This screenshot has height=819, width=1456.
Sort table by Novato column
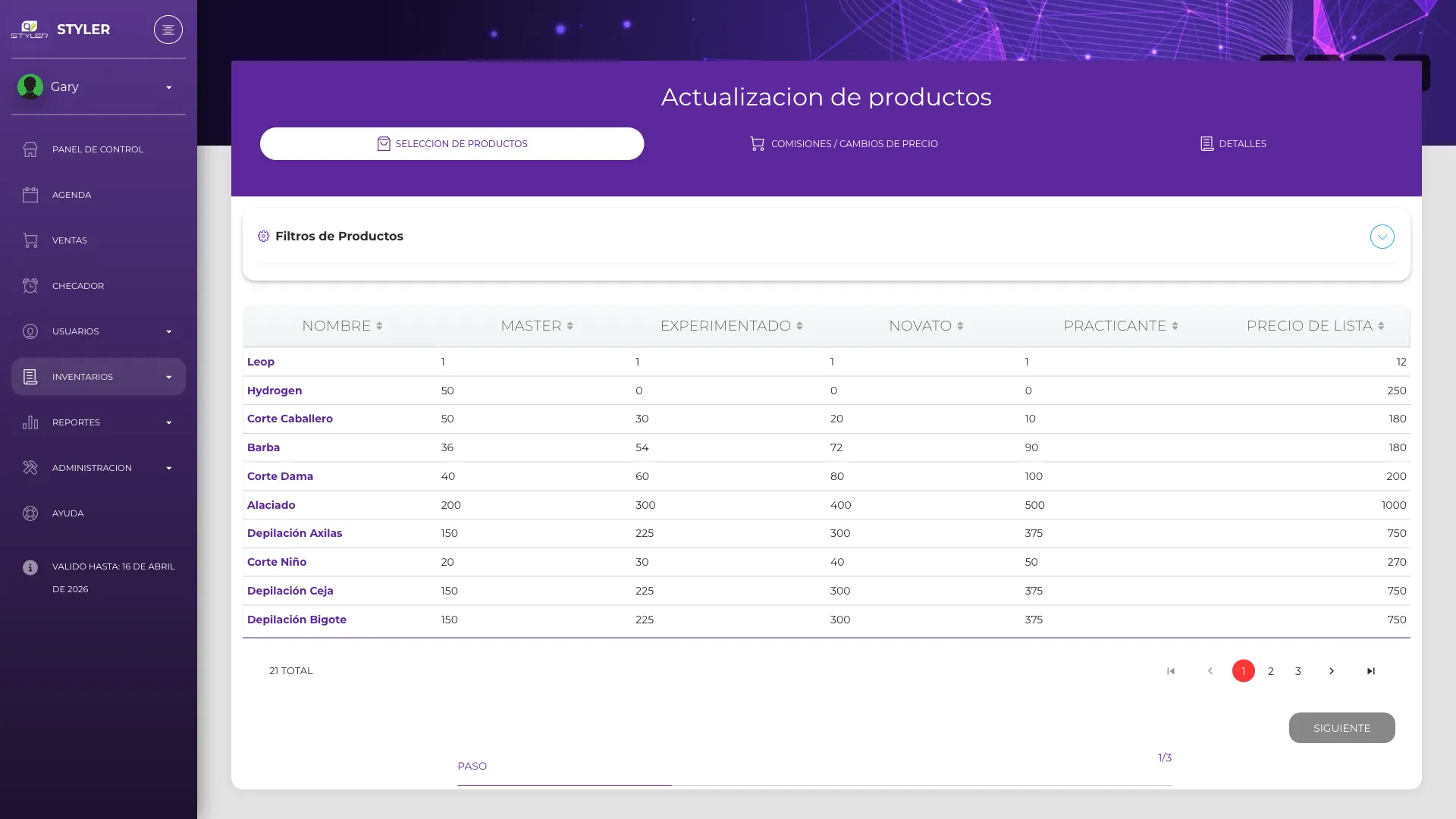pos(926,326)
